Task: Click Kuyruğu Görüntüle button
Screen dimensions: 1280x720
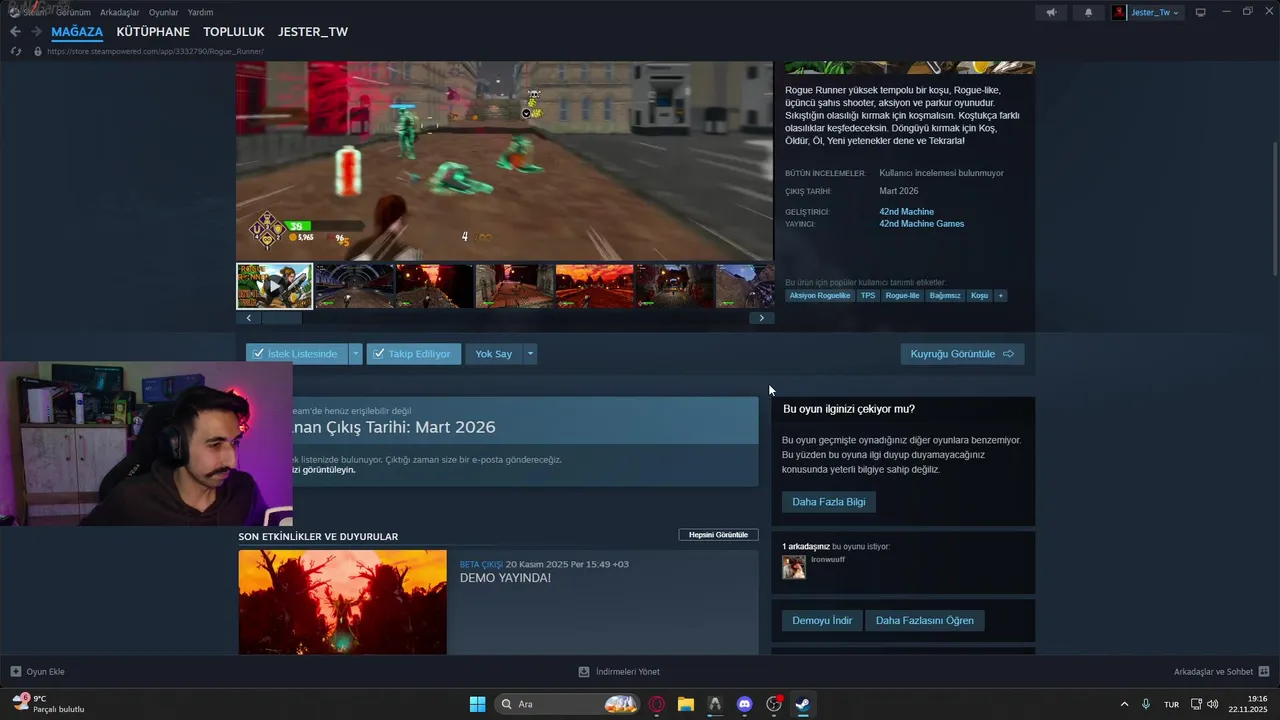Action: point(962,354)
